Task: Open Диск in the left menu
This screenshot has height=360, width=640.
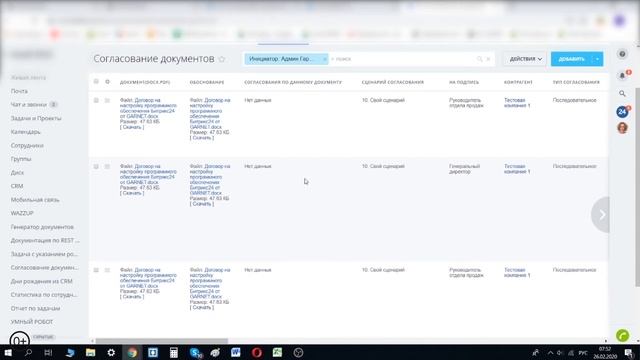Action: click(x=17, y=173)
